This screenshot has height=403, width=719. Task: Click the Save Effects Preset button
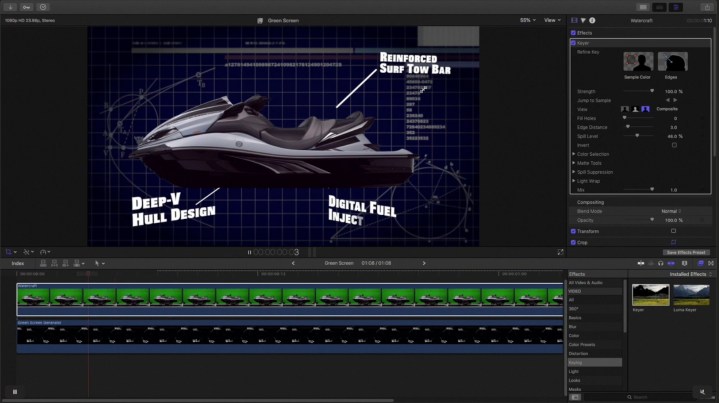[x=685, y=252]
